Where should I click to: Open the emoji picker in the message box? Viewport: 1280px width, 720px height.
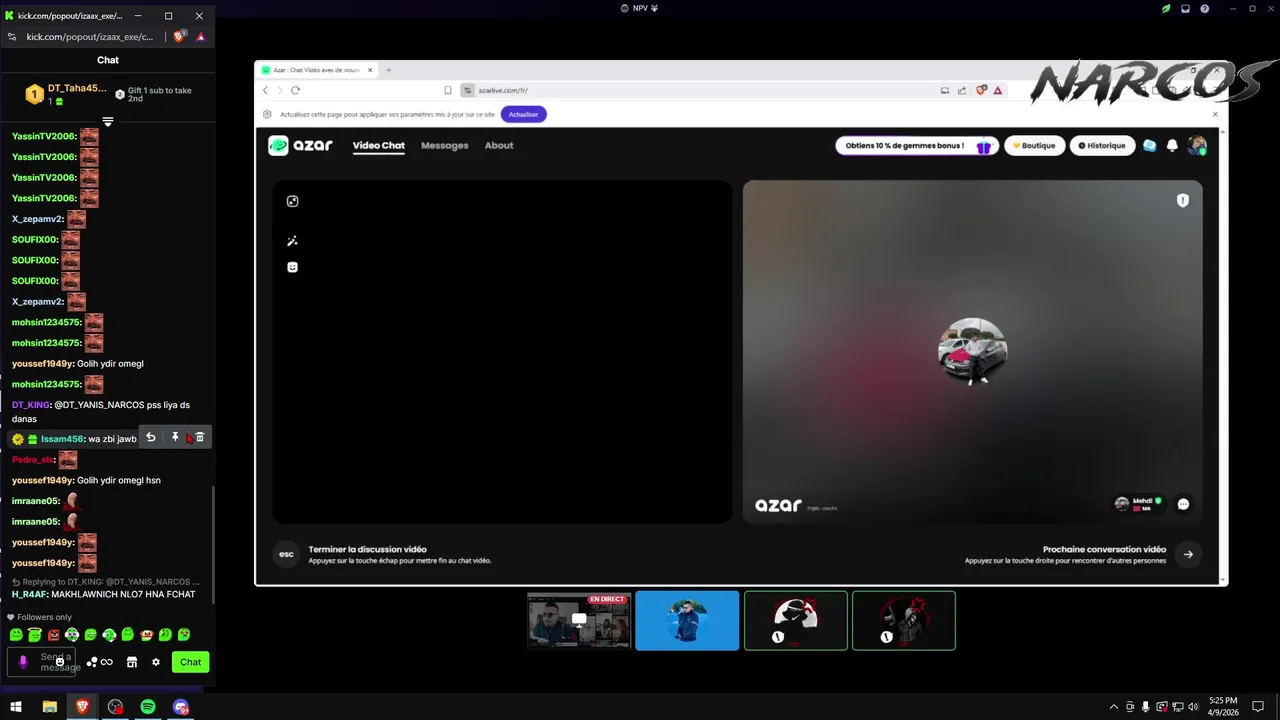tap(60, 662)
